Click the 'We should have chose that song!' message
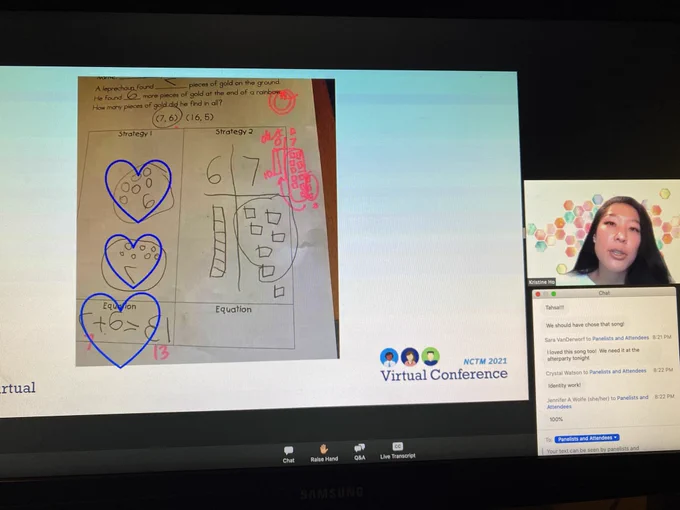Image resolution: width=680 pixels, height=510 pixels. pyautogui.click(x=585, y=324)
